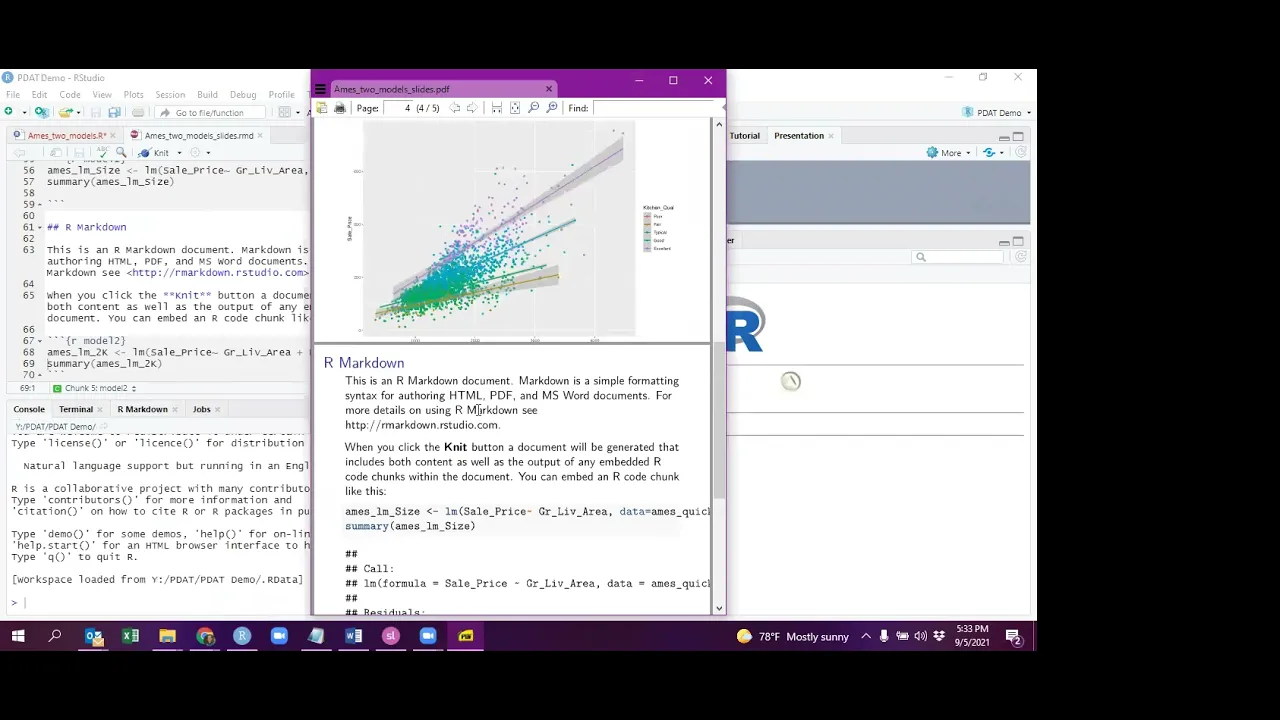The width and height of the screenshot is (1280, 720).
Task: Click the PDF viewer hamburger menu icon
Action: [321, 89]
